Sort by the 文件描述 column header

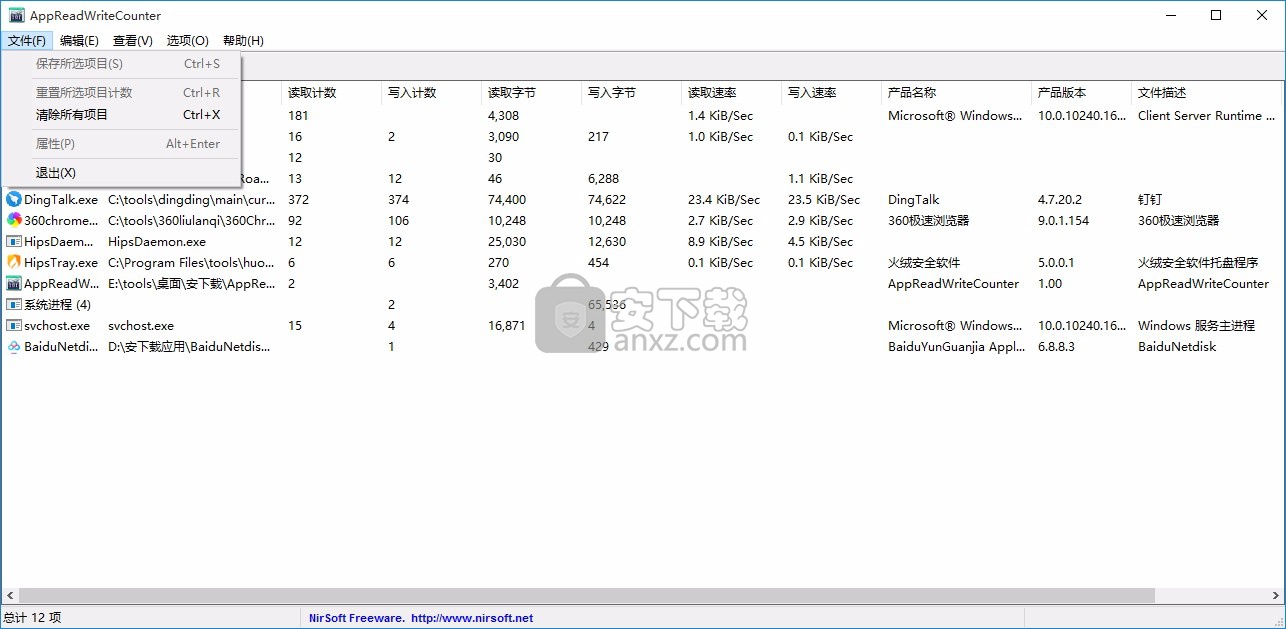pos(1206,93)
